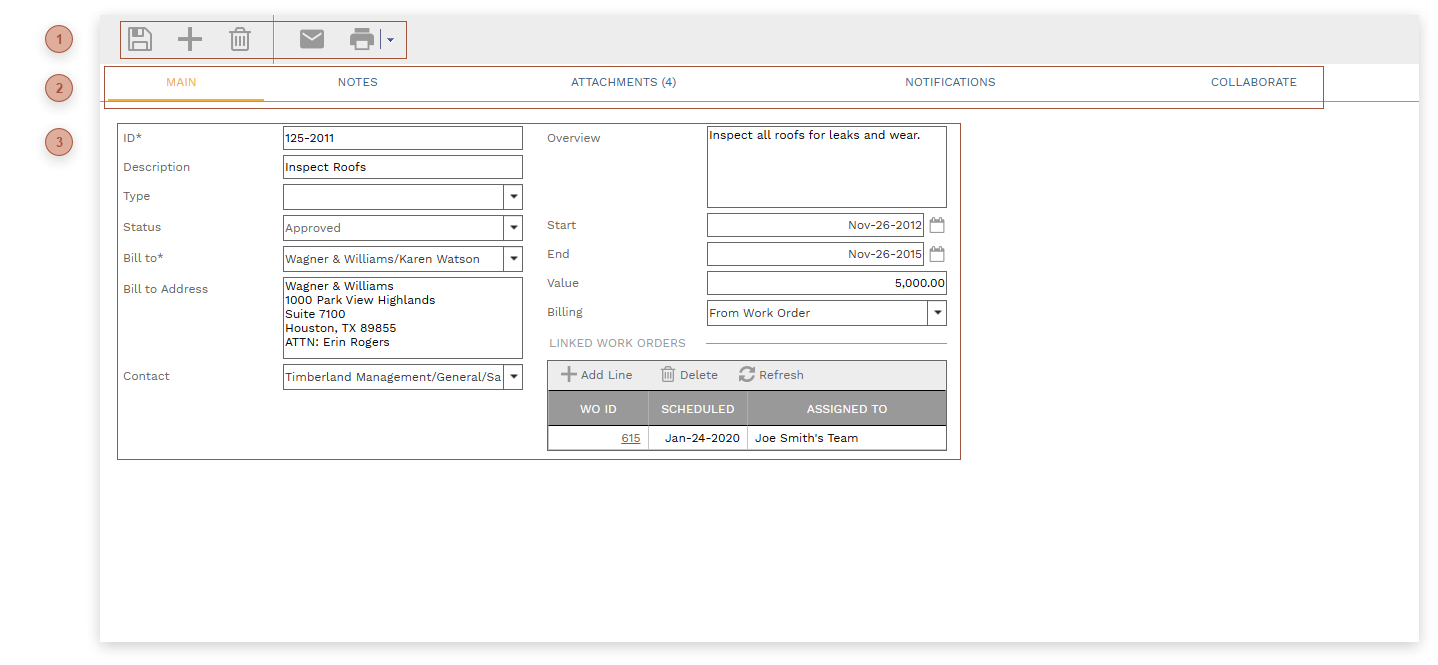
Task: Delete the record with the trash icon
Action: (x=239, y=39)
